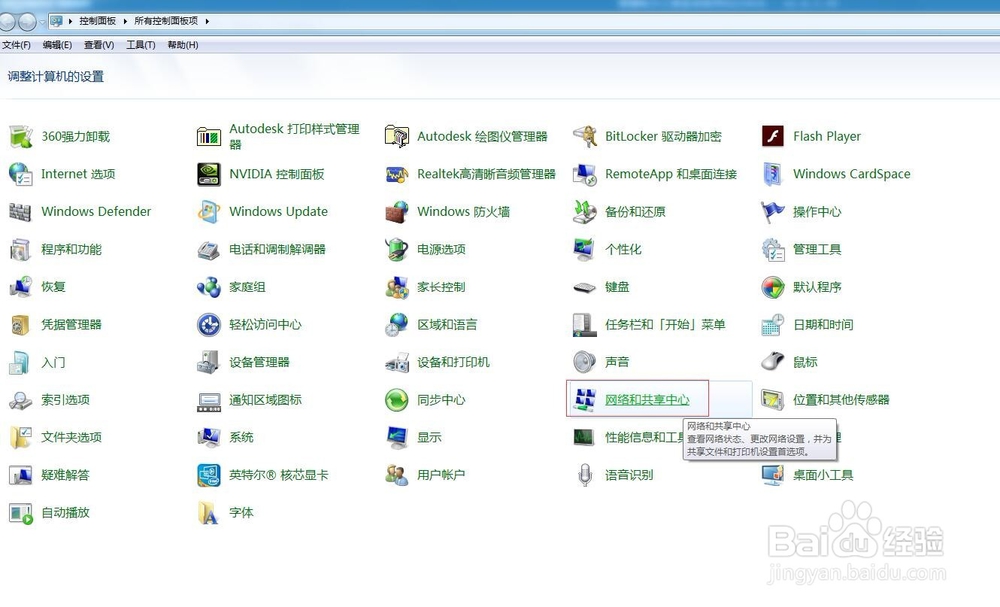The image size is (1000, 607).
Task: Open 疑难解答 link
Action: click(x=66, y=475)
